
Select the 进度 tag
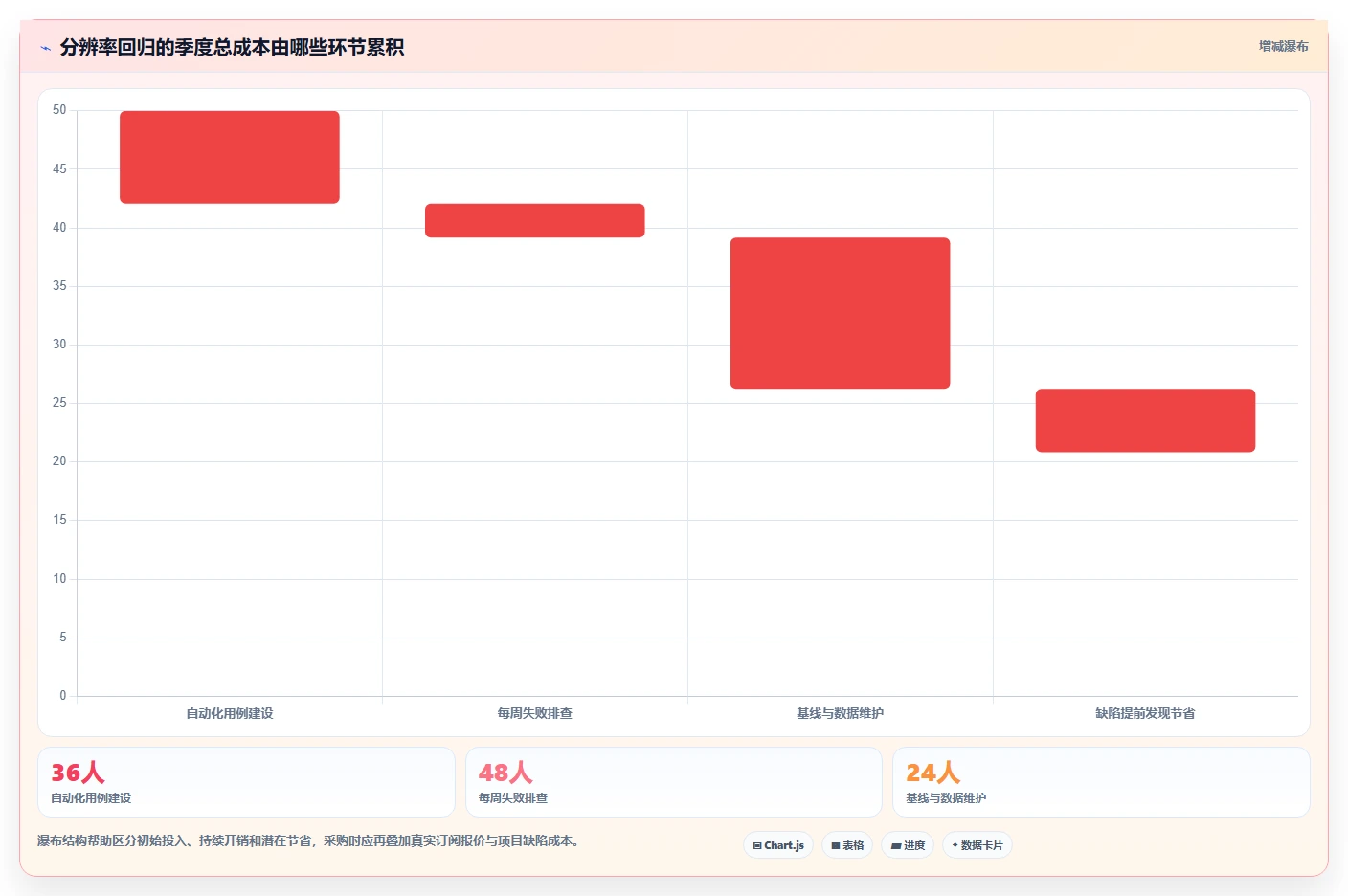tap(908, 845)
